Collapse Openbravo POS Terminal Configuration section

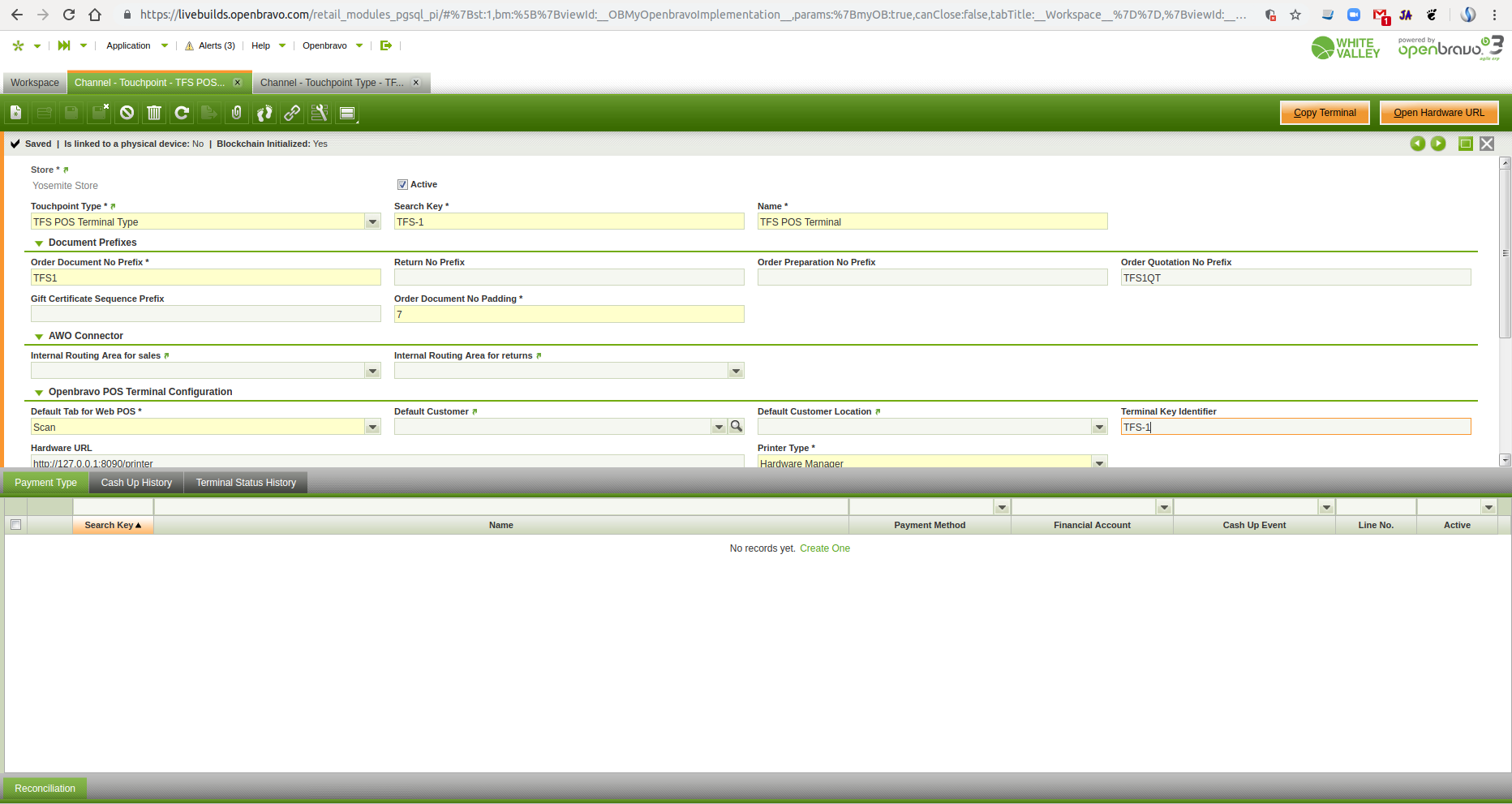point(39,393)
